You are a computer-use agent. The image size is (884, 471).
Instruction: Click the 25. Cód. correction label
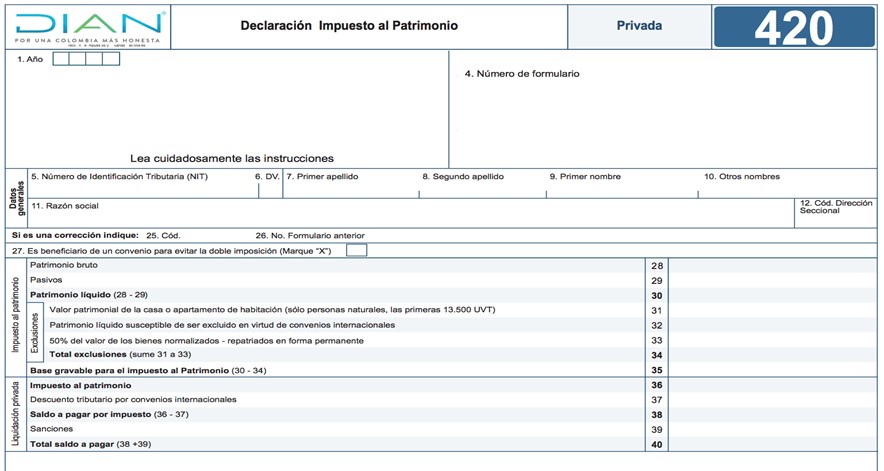coord(163,236)
